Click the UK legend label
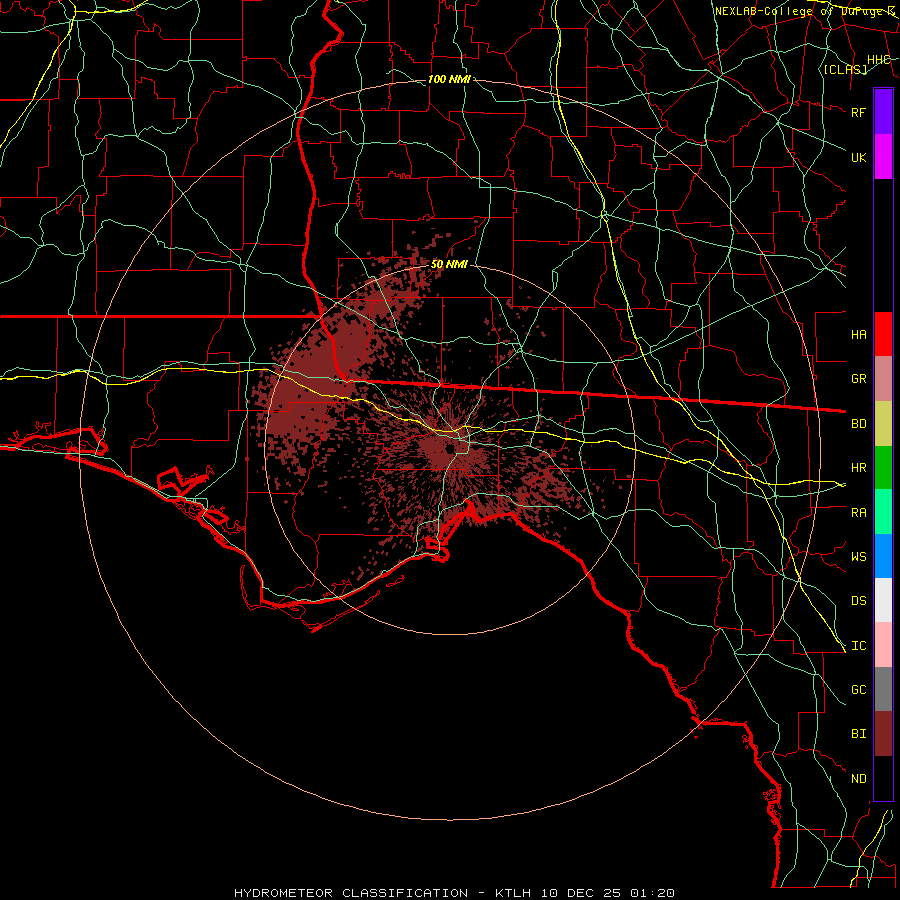Viewport: 900px width, 900px height. (x=858, y=157)
